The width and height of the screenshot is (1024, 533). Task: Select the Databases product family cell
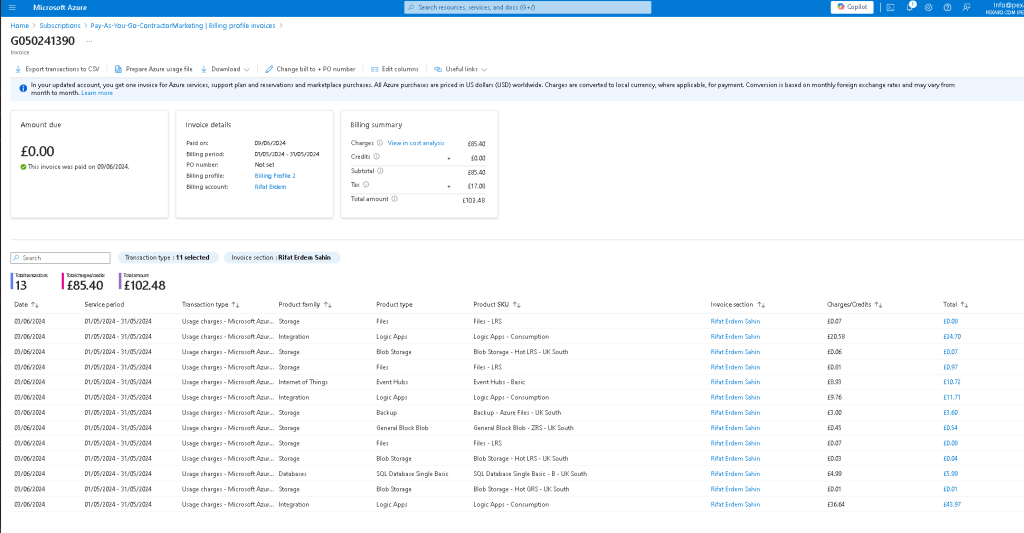coord(292,474)
